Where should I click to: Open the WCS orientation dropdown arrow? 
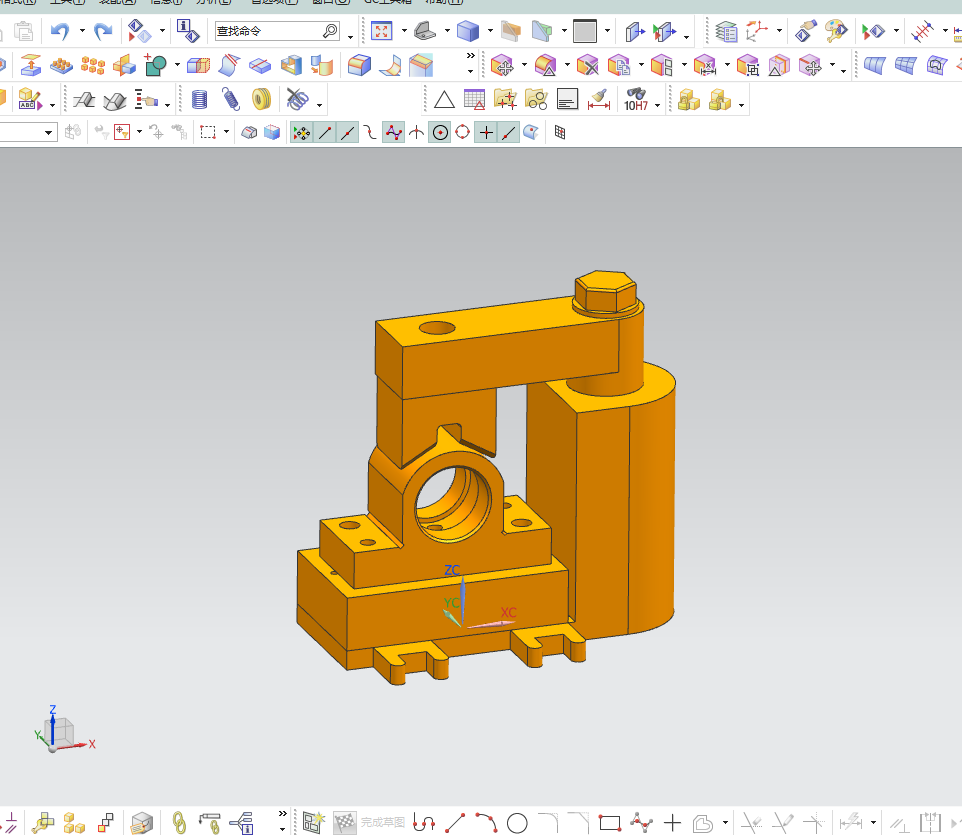779,31
